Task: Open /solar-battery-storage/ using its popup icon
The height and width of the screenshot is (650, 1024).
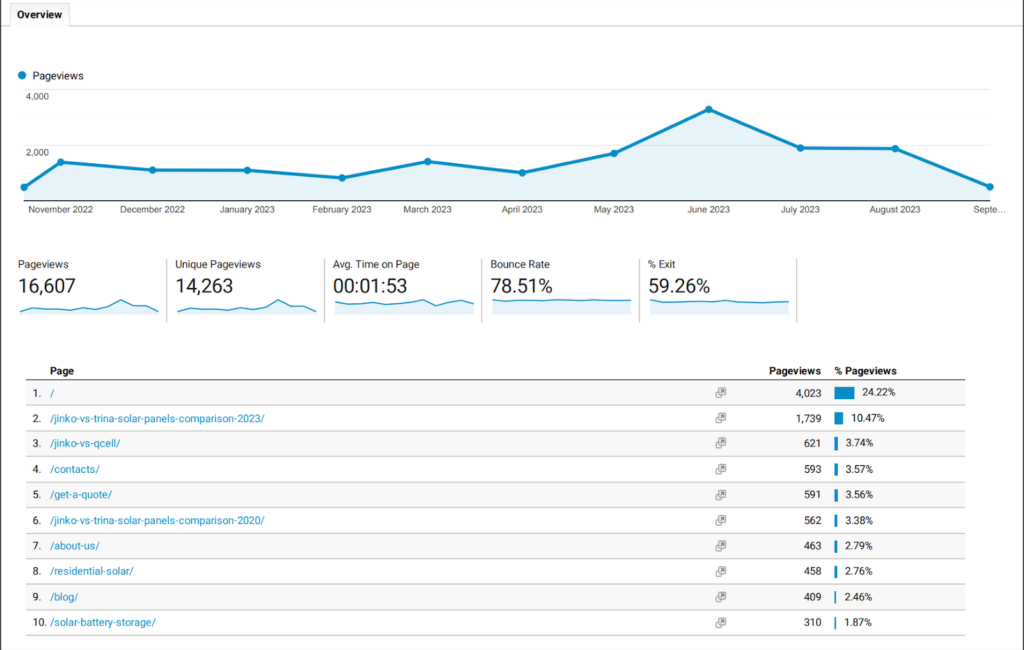Action: 720,623
